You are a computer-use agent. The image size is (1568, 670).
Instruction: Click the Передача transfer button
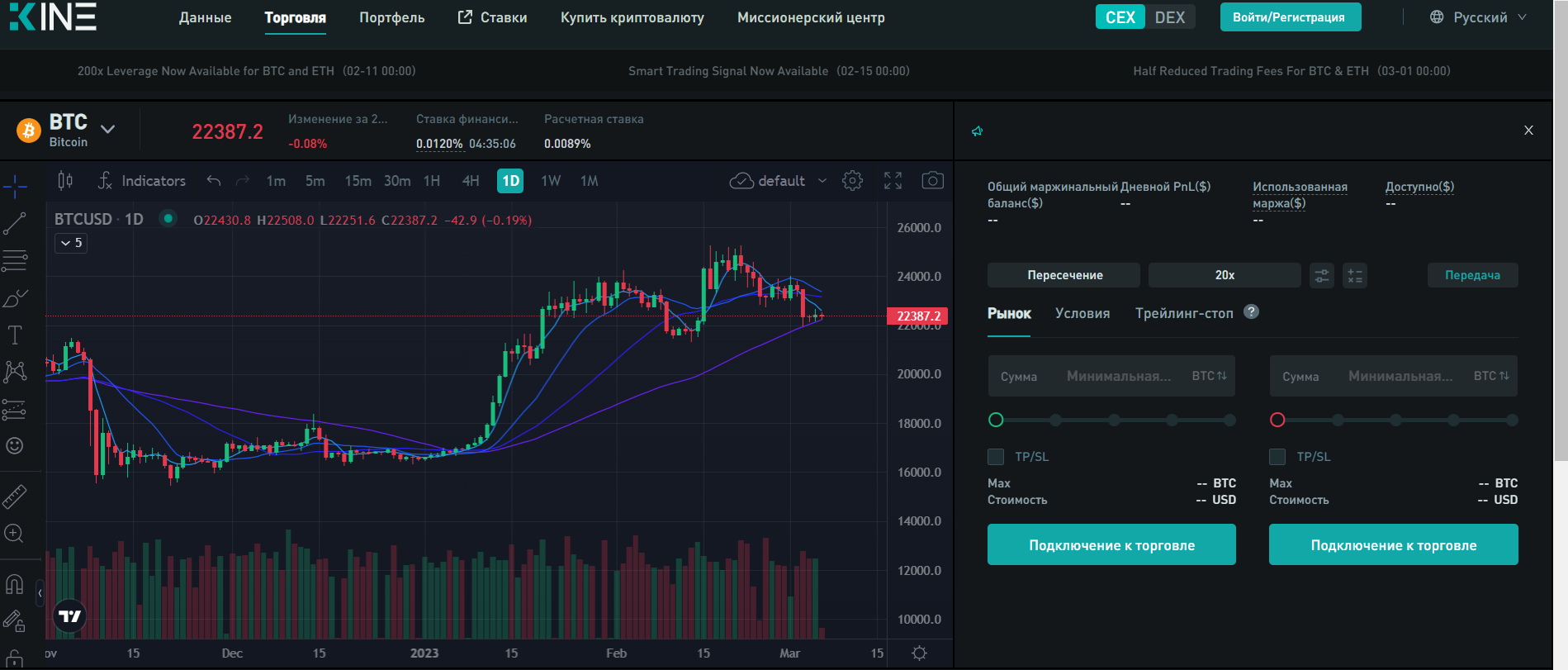1472,275
